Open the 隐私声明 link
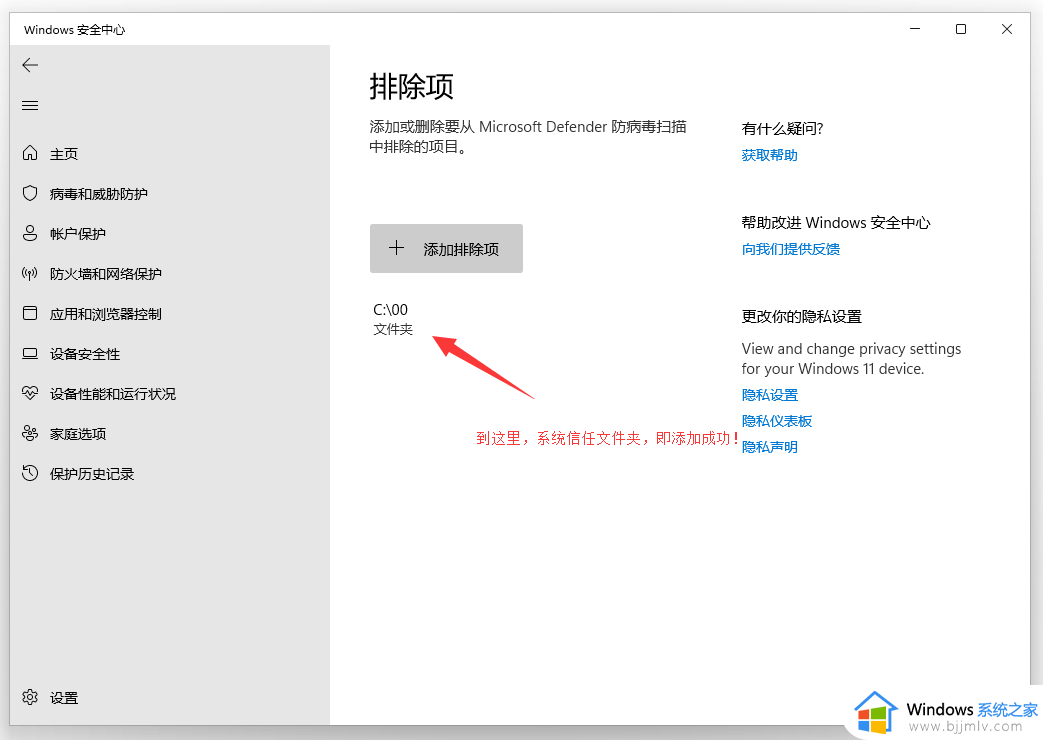Image resolution: width=1043 pixels, height=740 pixels. [770, 447]
